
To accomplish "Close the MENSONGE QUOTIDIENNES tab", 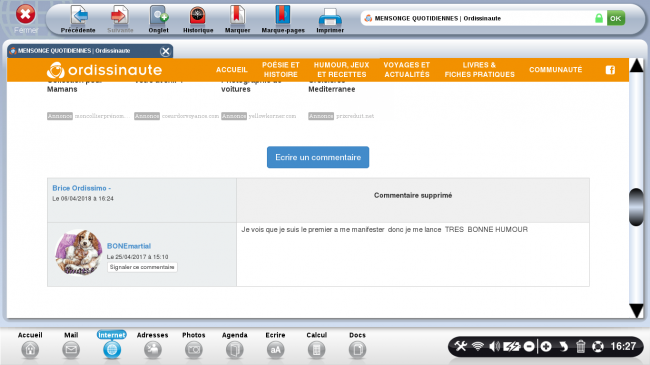I will click(165, 51).
